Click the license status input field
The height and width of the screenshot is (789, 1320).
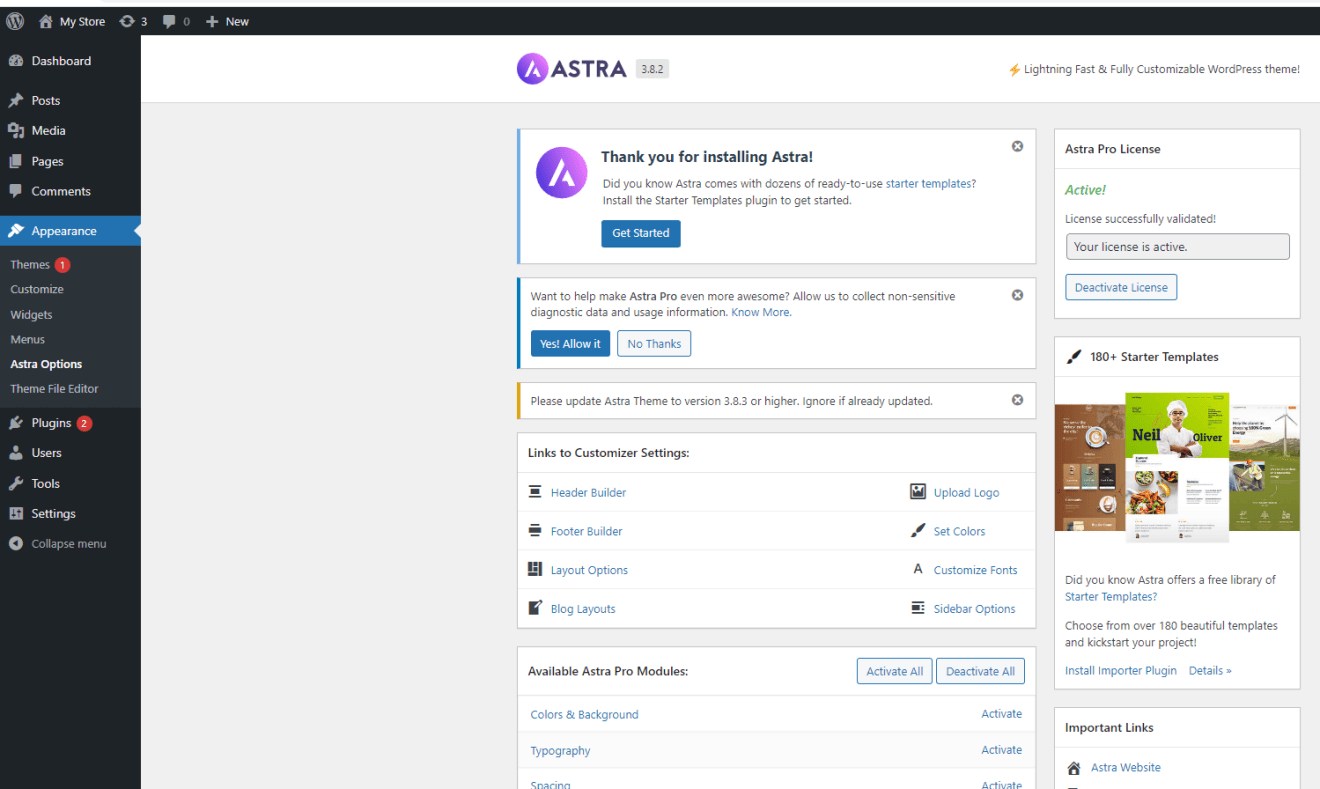(1177, 247)
